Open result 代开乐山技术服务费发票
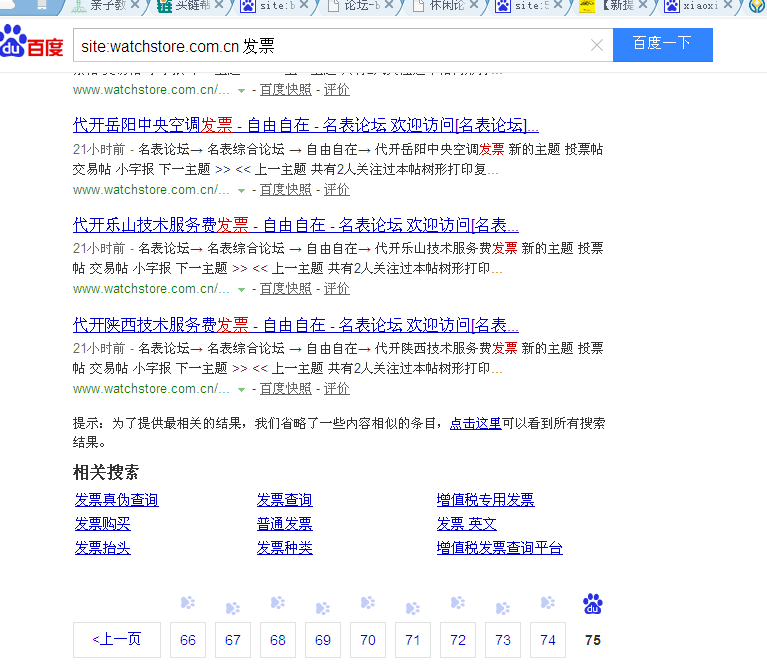The width and height of the screenshot is (767, 670). 295,225
